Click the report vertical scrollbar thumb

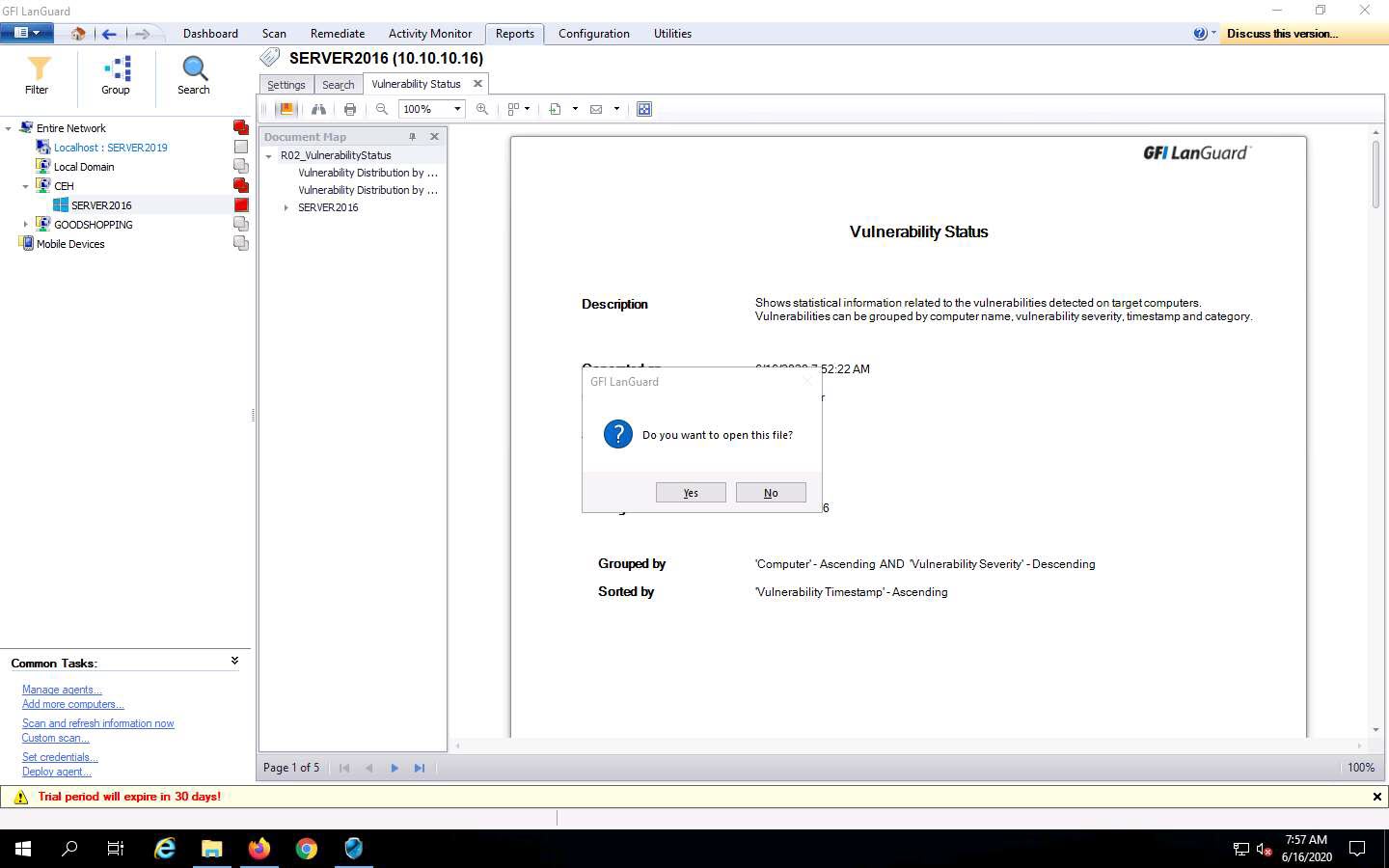click(1376, 174)
